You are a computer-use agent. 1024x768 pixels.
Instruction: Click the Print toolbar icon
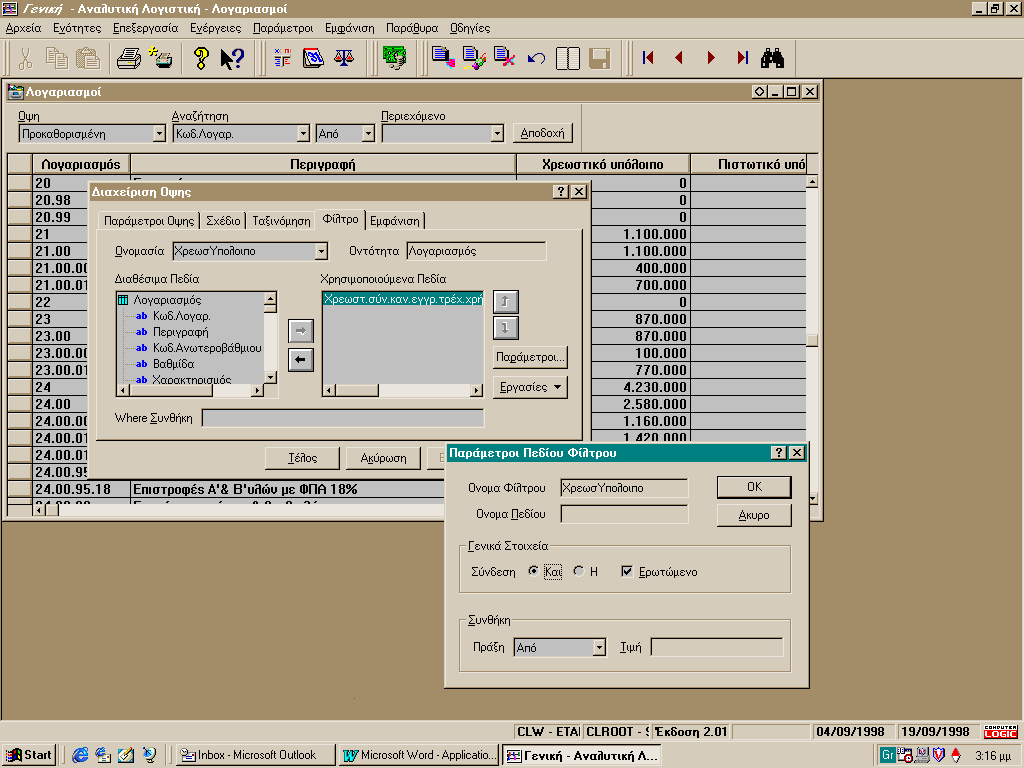pos(129,59)
